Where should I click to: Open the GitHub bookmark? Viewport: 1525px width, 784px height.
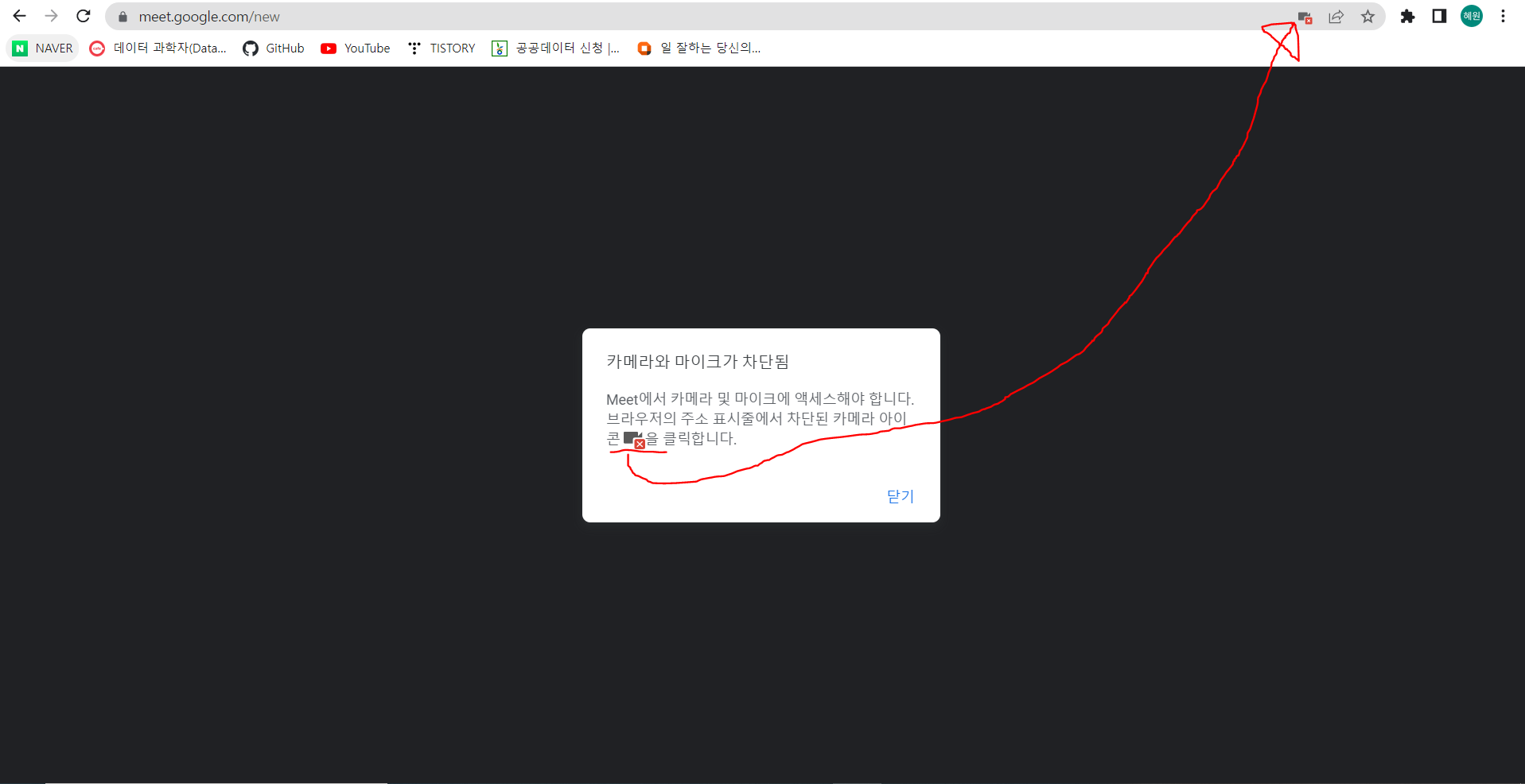pos(274,49)
